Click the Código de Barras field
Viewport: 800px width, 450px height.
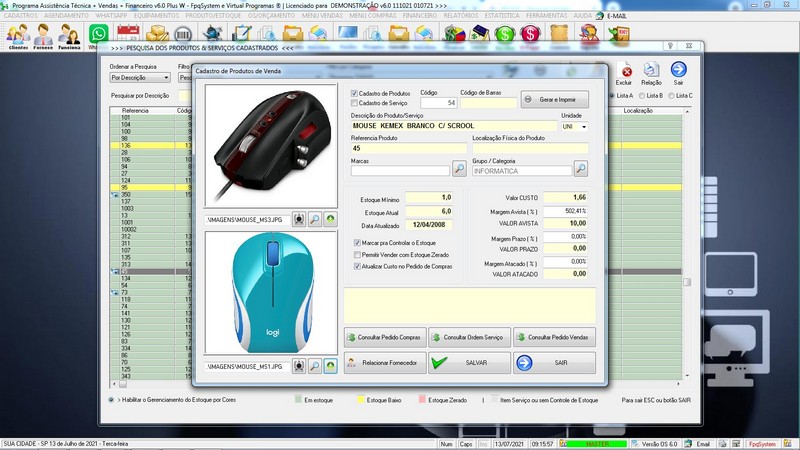[488, 103]
